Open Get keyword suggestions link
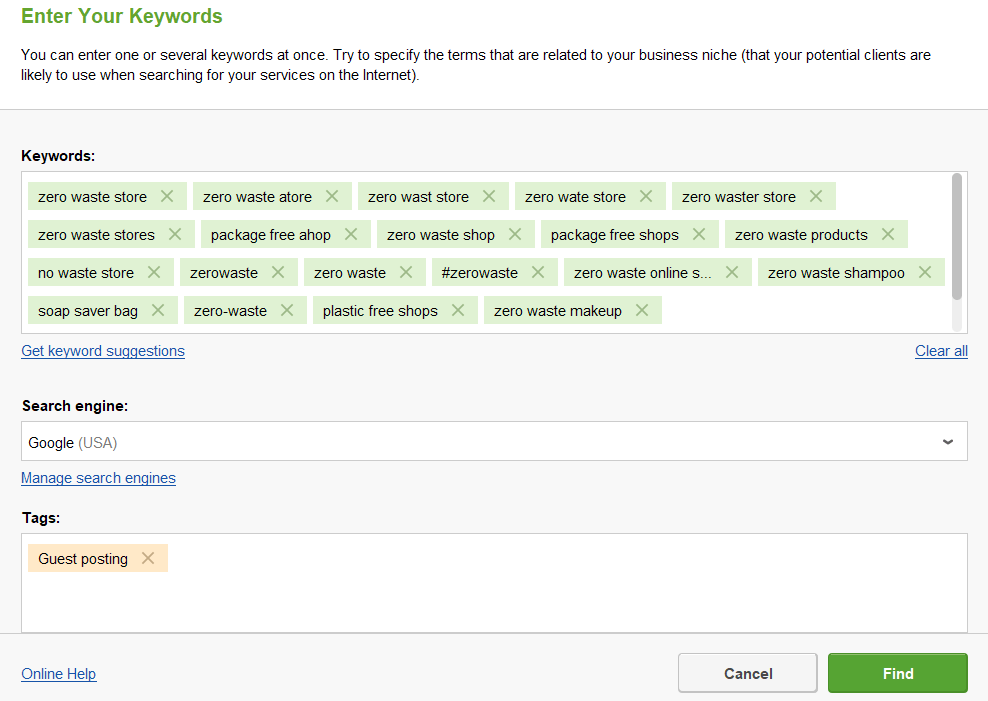Viewport: 988px width, 701px height. click(103, 351)
